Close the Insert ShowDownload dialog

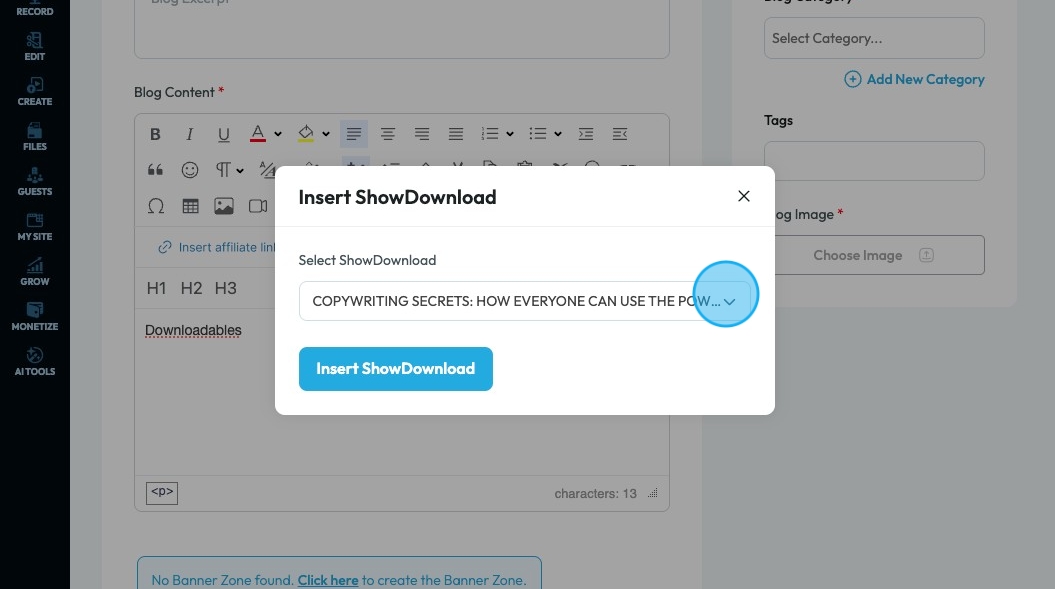coord(743,196)
